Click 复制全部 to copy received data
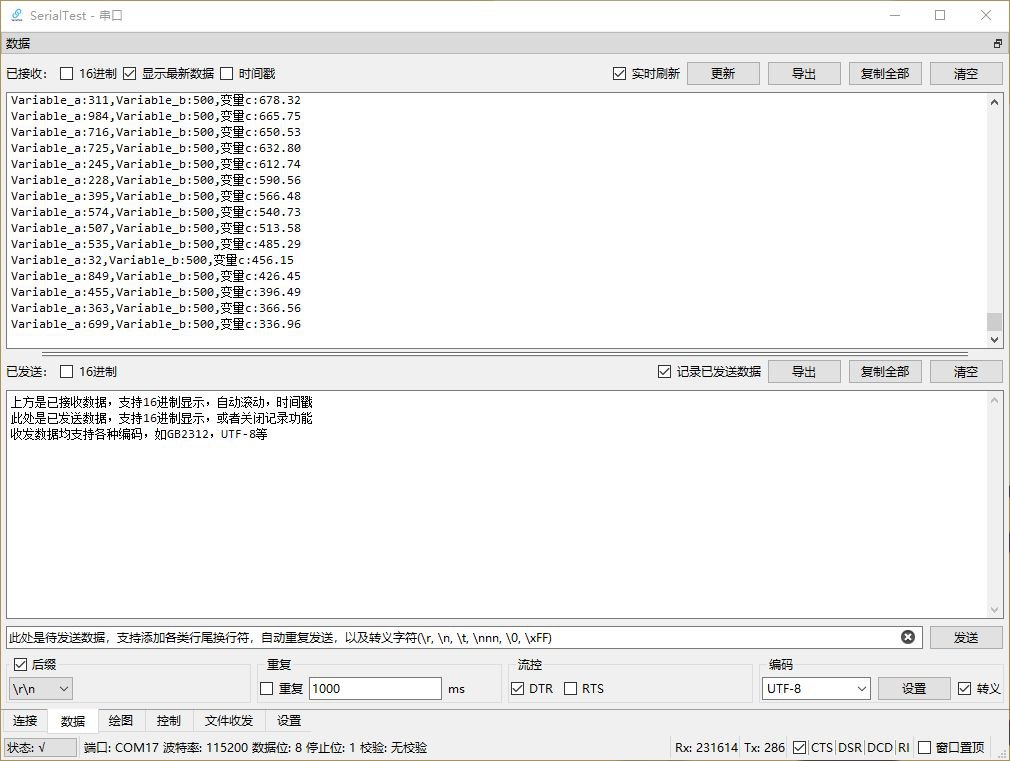Viewport: 1010px width, 761px height. (x=884, y=72)
